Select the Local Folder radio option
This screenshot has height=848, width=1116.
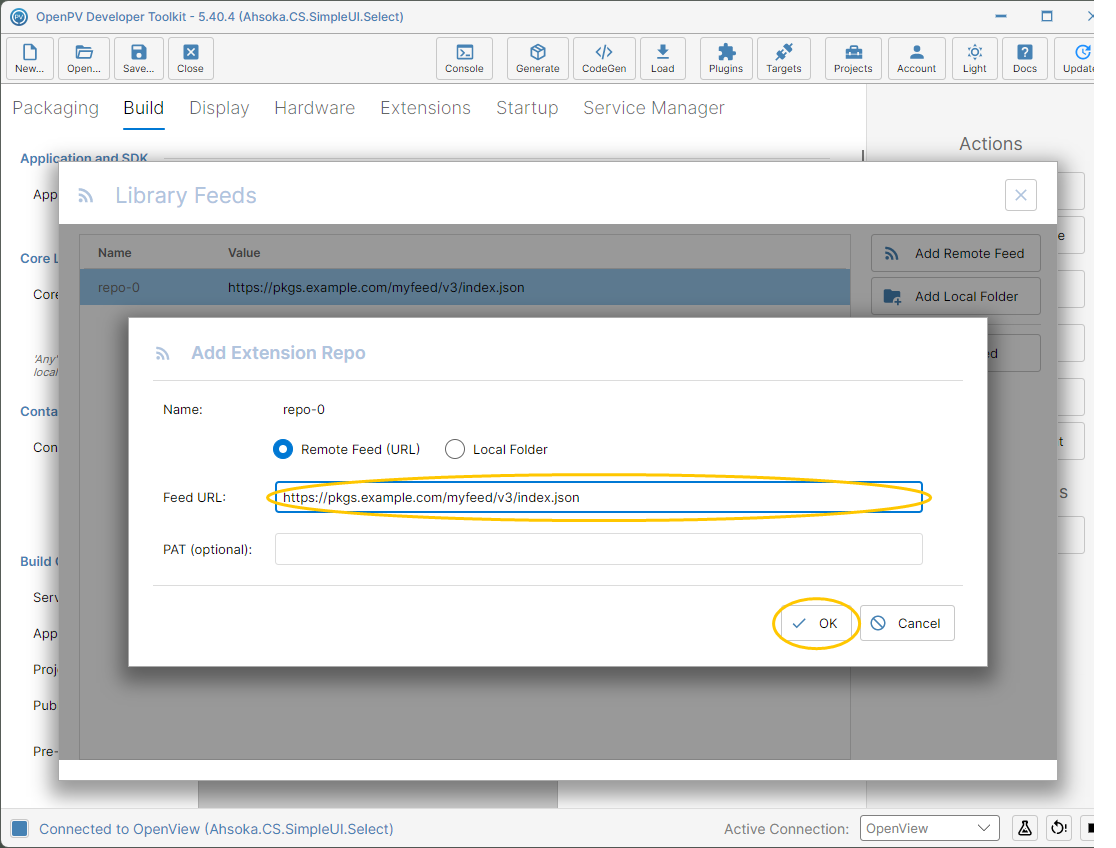[x=455, y=449]
